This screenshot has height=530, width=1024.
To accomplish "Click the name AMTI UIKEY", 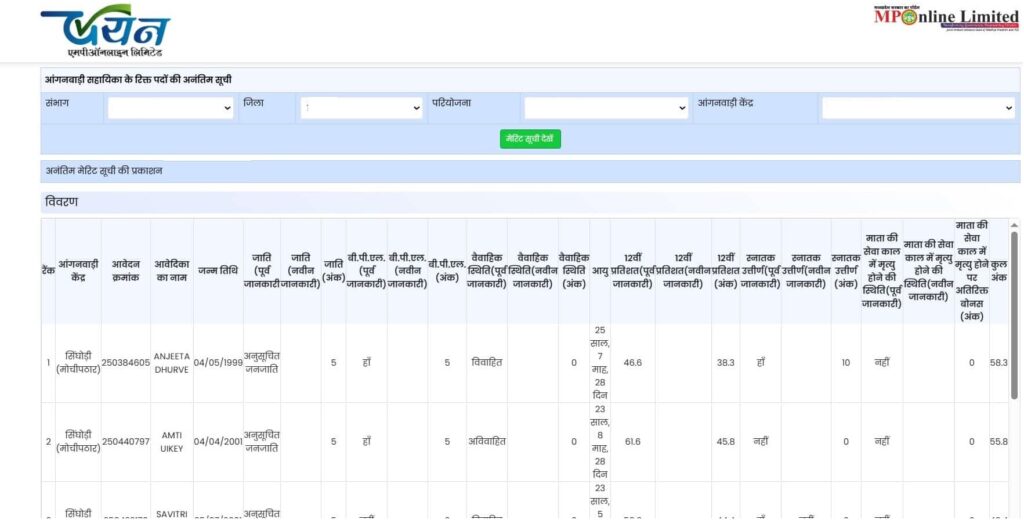I will pos(172,441).
